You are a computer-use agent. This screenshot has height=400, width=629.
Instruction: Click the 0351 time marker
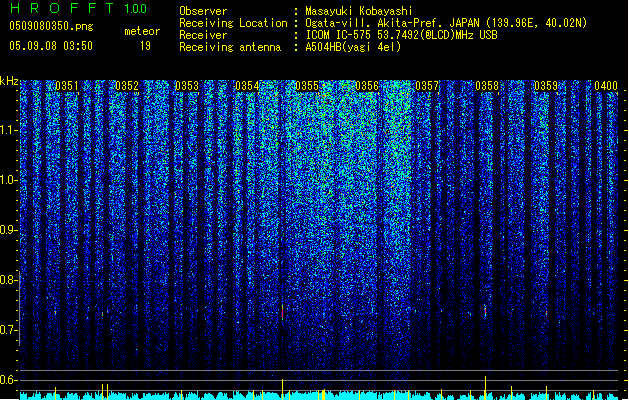67,86
